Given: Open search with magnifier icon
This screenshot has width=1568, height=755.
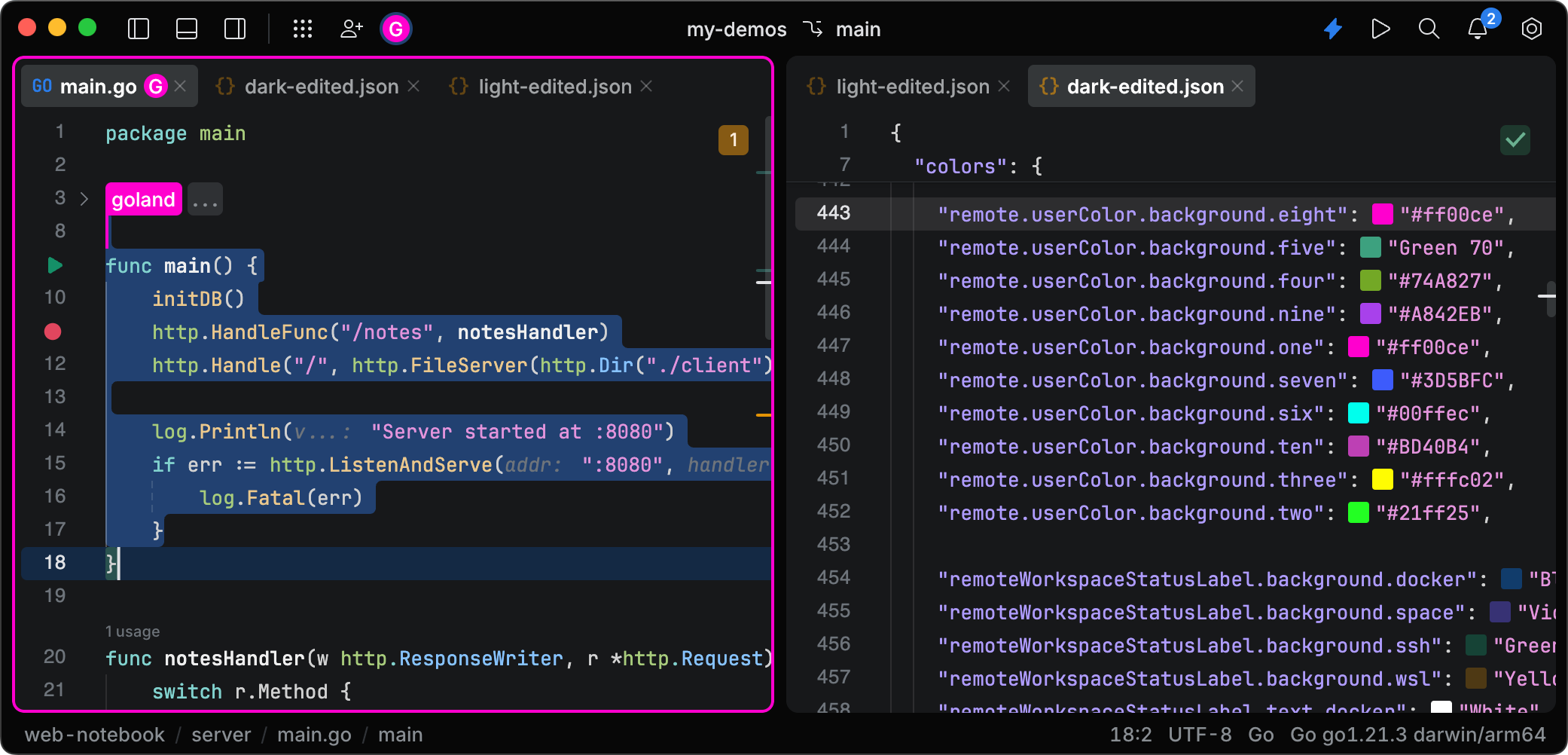Looking at the screenshot, I should 1429,29.
